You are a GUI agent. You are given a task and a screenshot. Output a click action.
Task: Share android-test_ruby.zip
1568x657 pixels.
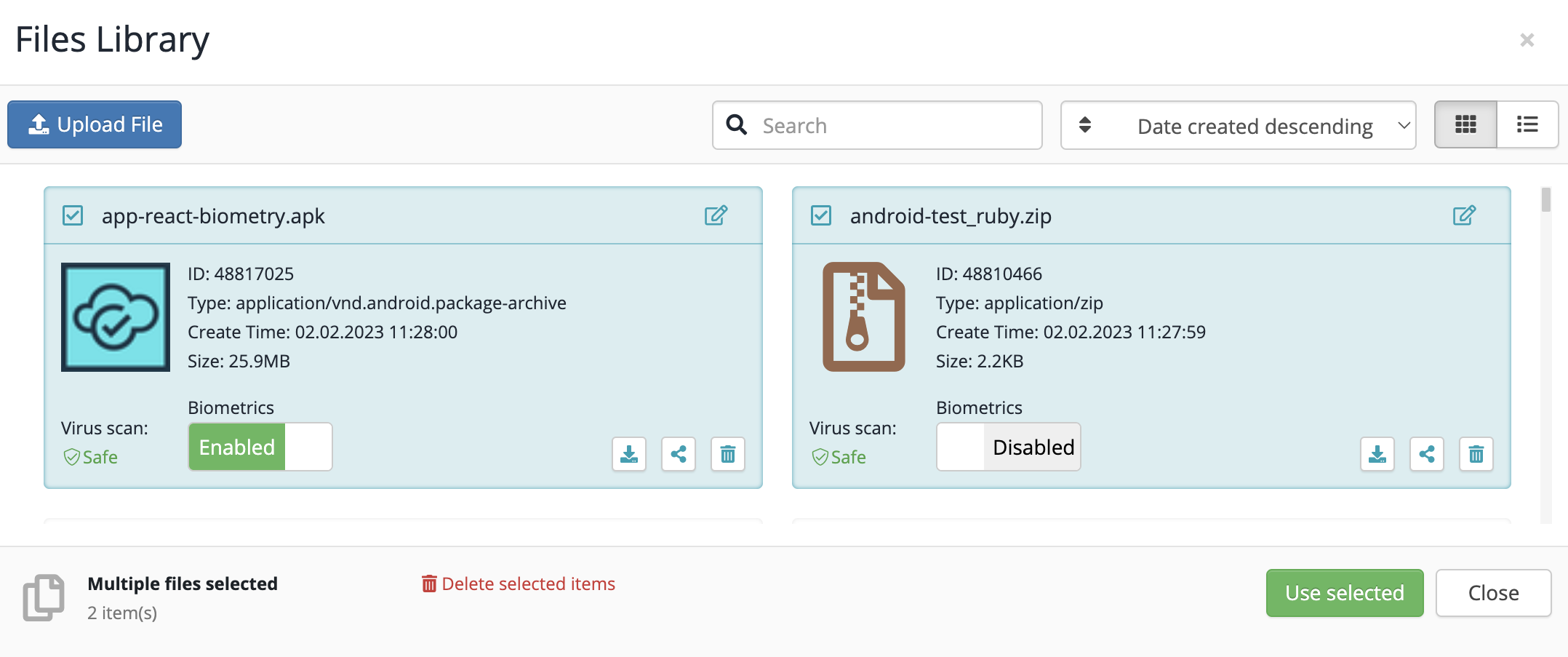1427,453
